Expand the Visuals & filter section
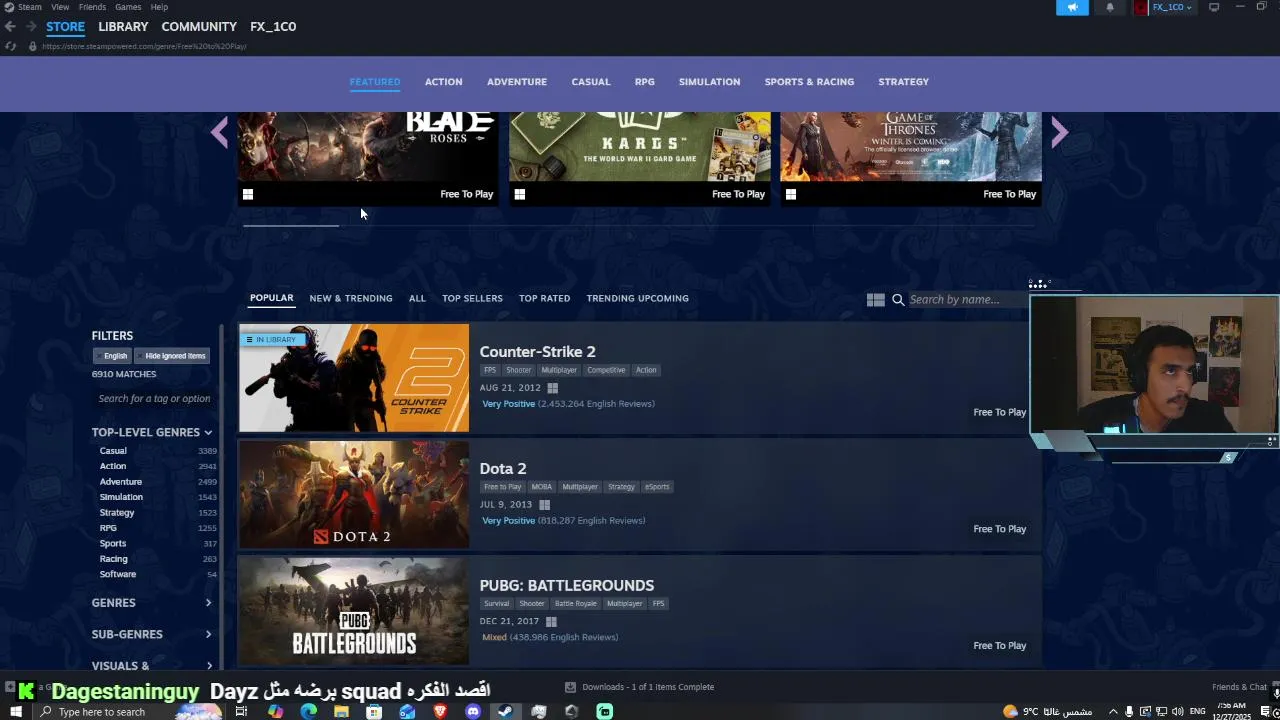 pyautogui.click(x=152, y=666)
